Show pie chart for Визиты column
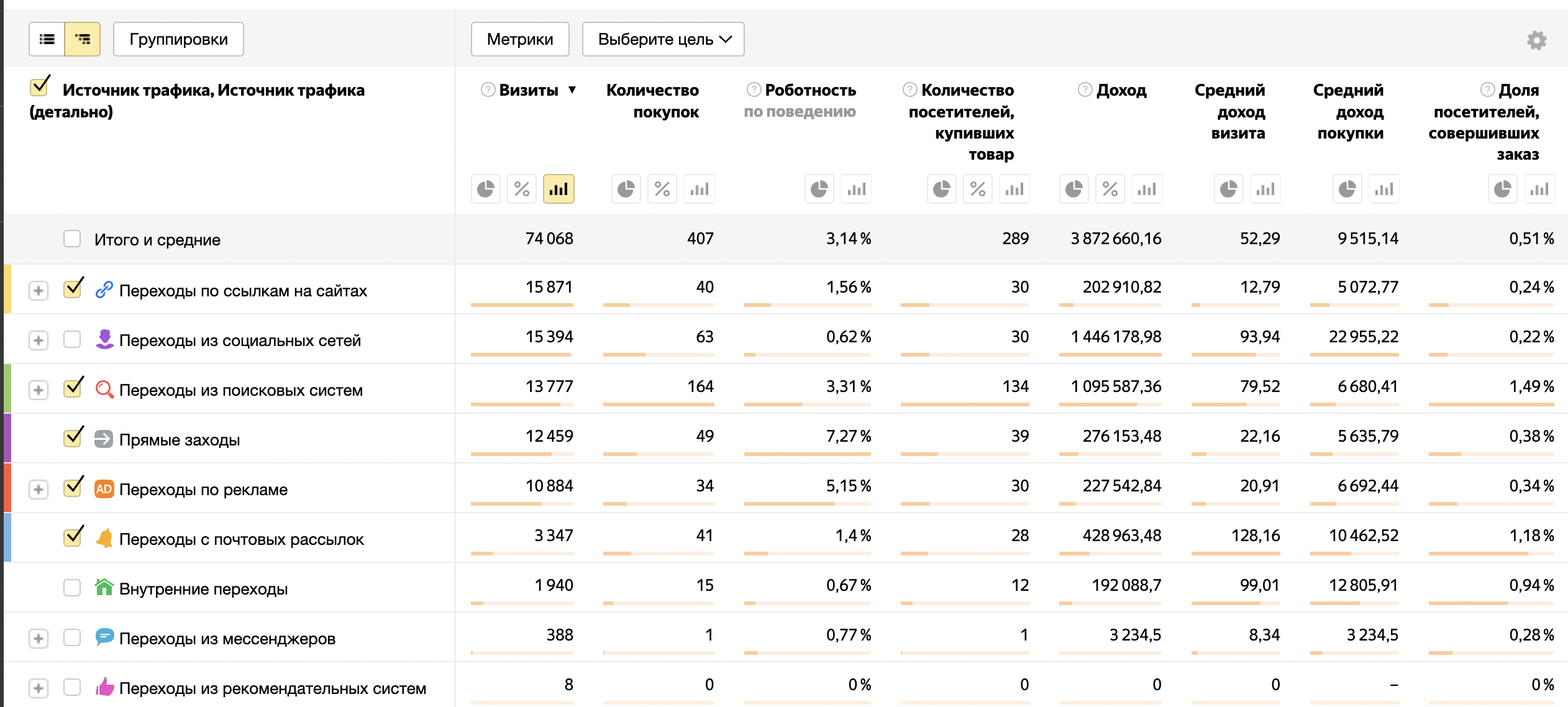 [486, 189]
